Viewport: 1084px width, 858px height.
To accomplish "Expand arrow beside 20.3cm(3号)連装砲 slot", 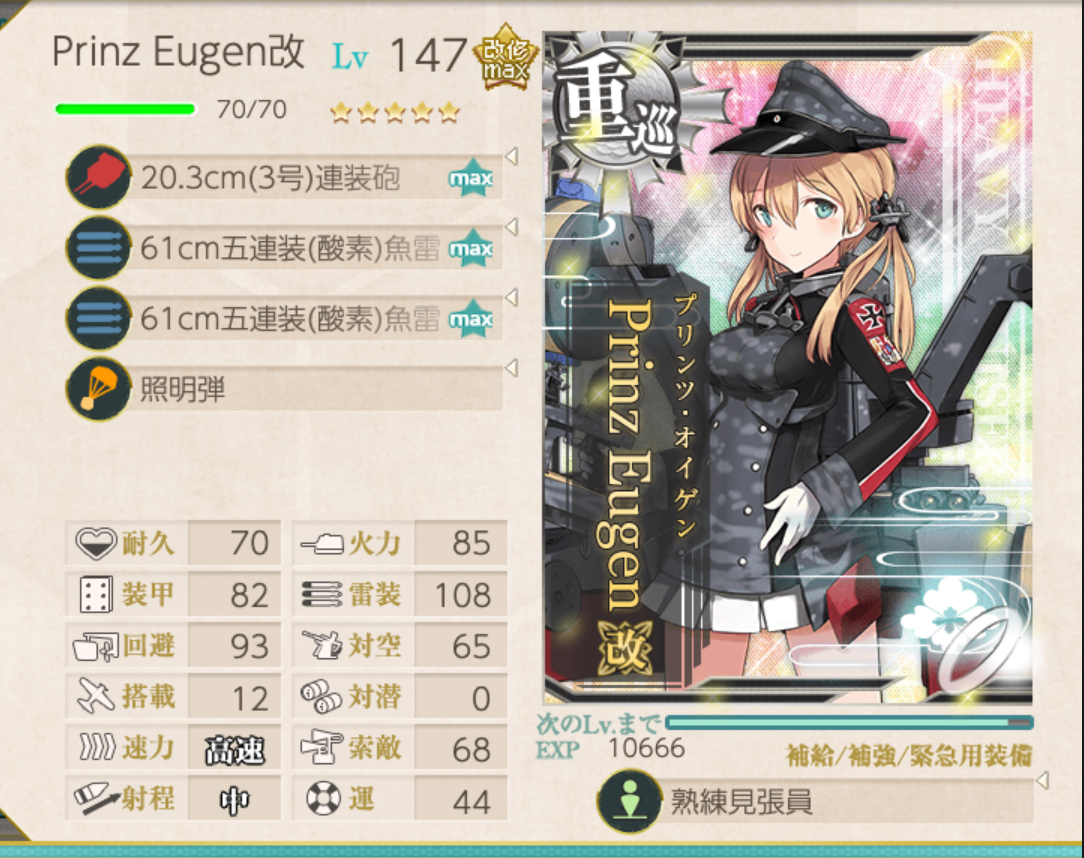I will (x=512, y=156).
